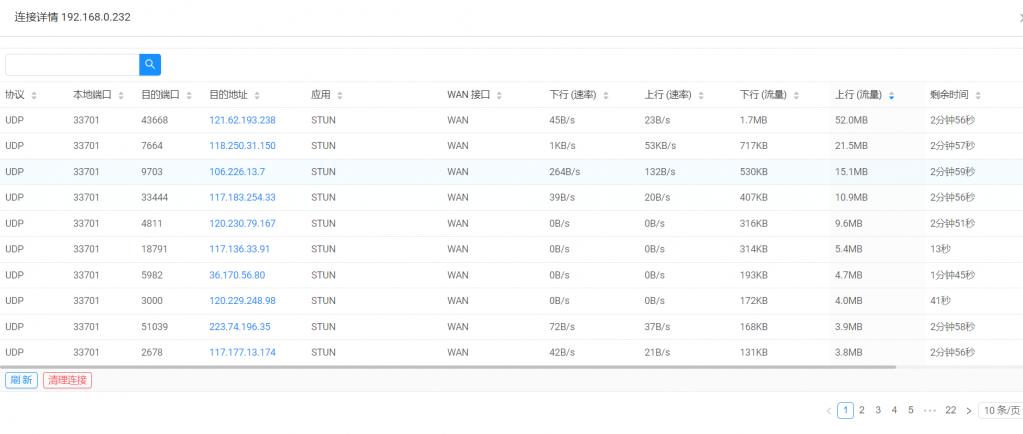
Task: Sort by 下行 (速率) column sort arrows
Action: click(605, 95)
